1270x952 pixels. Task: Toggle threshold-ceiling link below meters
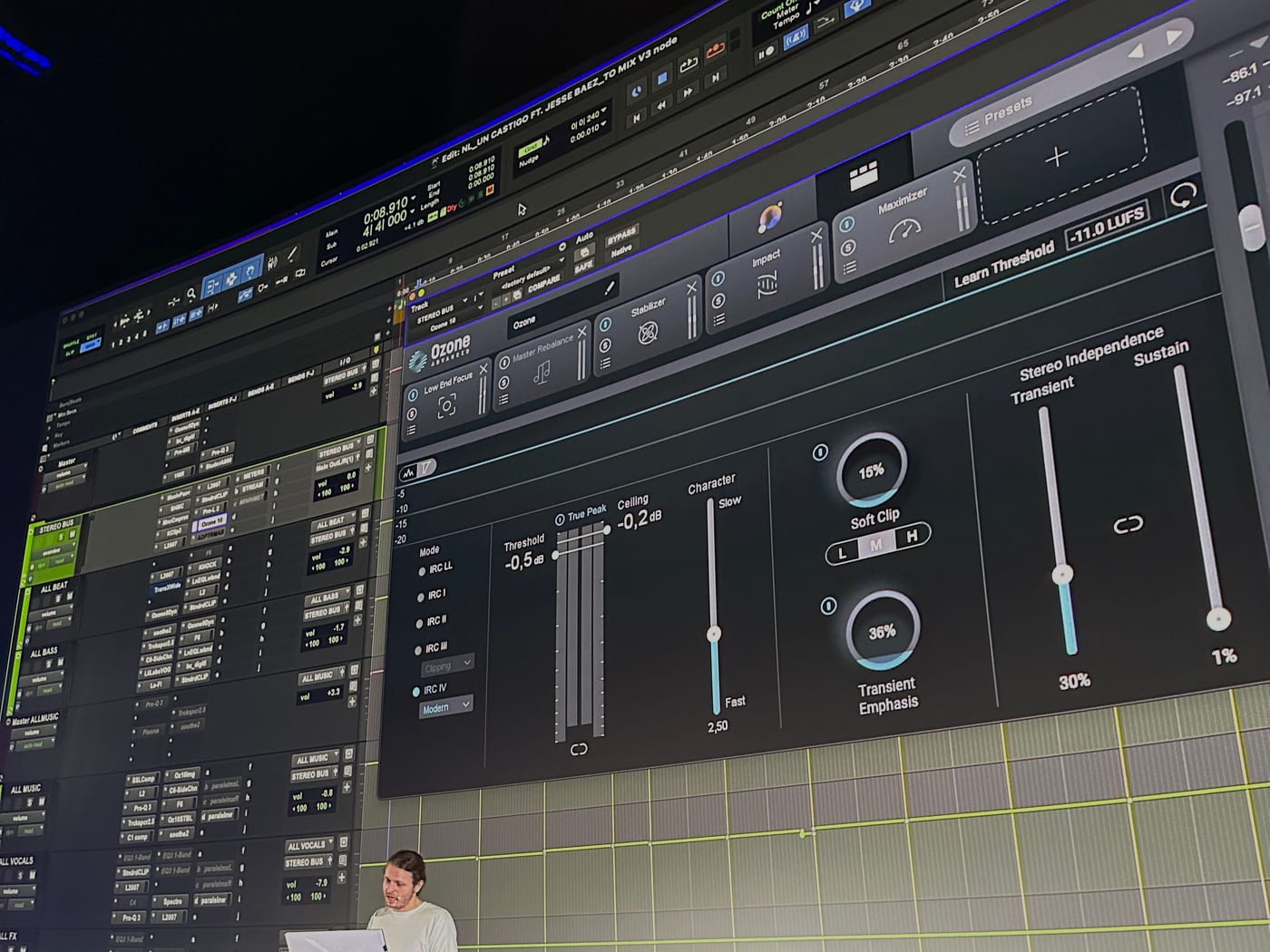coord(579,749)
